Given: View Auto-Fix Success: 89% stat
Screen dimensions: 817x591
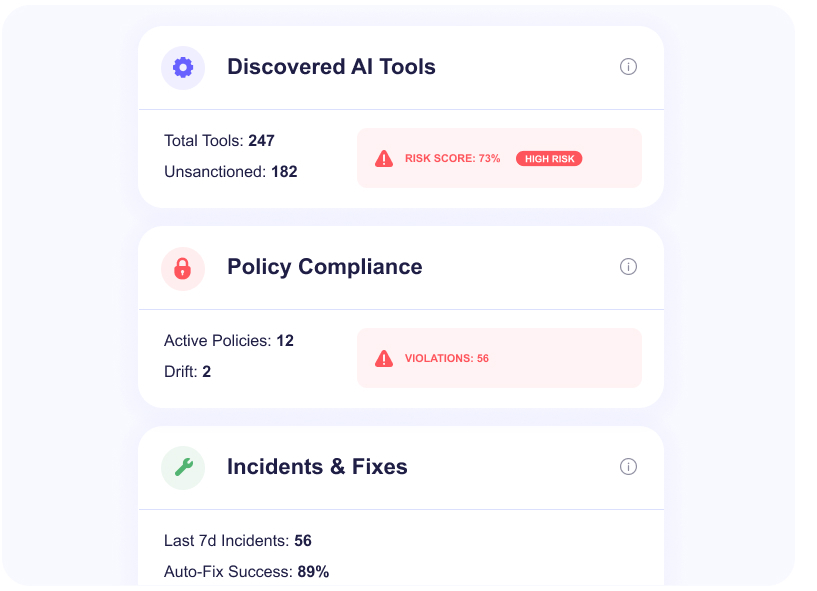Looking at the screenshot, I should 246,572.
